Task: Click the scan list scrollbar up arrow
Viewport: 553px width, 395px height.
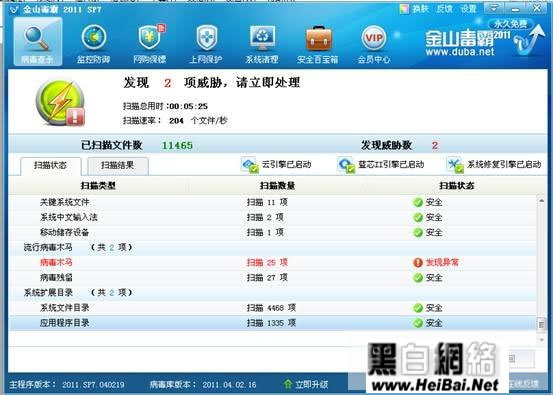Action: point(541,200)
